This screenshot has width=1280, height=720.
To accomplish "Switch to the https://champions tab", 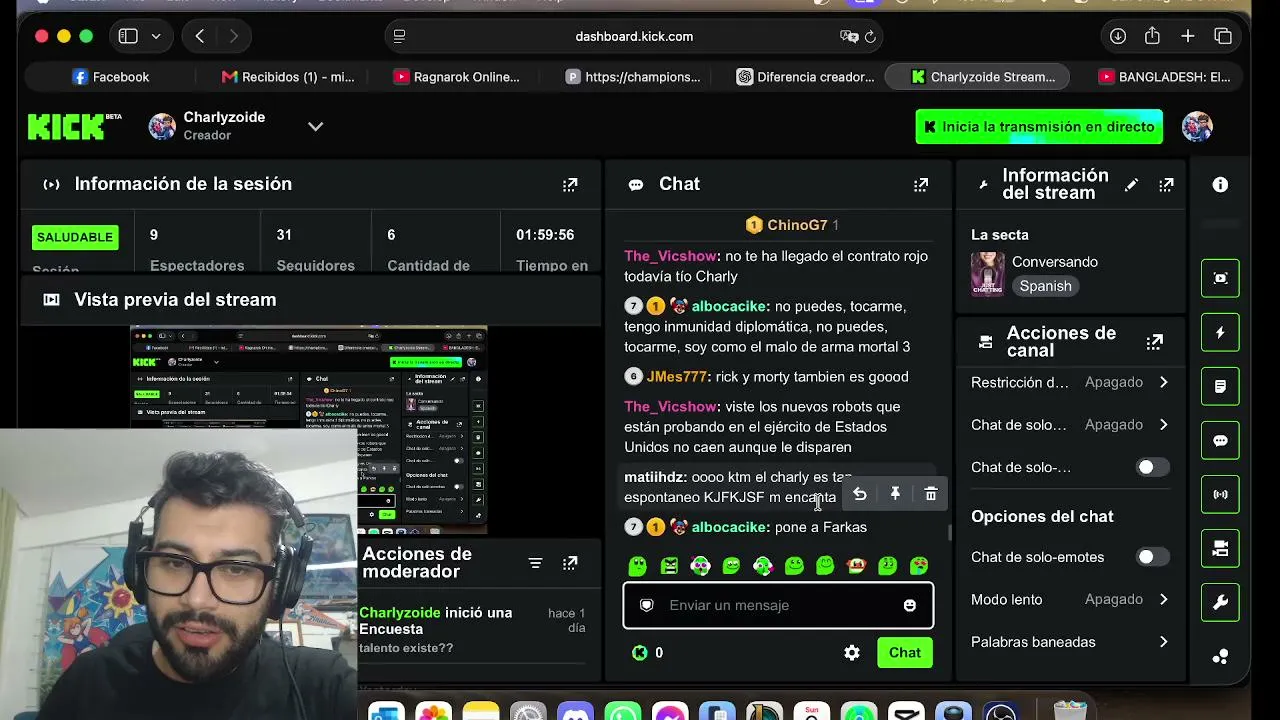I will tap(633, 77).
